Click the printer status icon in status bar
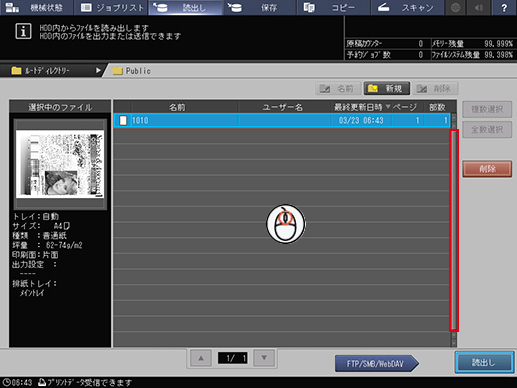This screenshot has height=388, width=517. (x=42, y=382)
